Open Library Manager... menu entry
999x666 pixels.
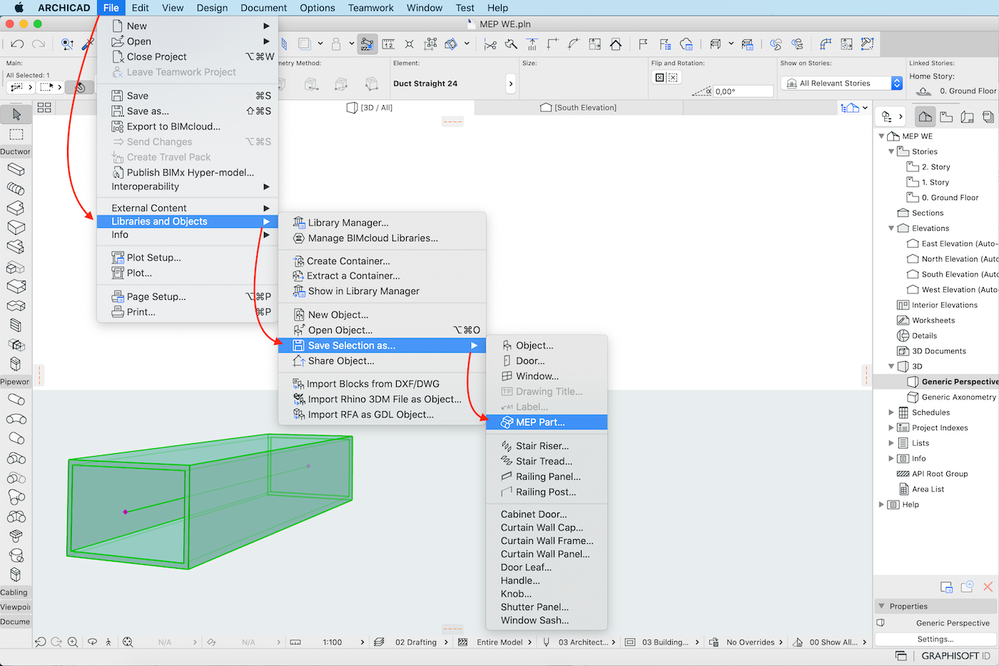click(382, 222)
